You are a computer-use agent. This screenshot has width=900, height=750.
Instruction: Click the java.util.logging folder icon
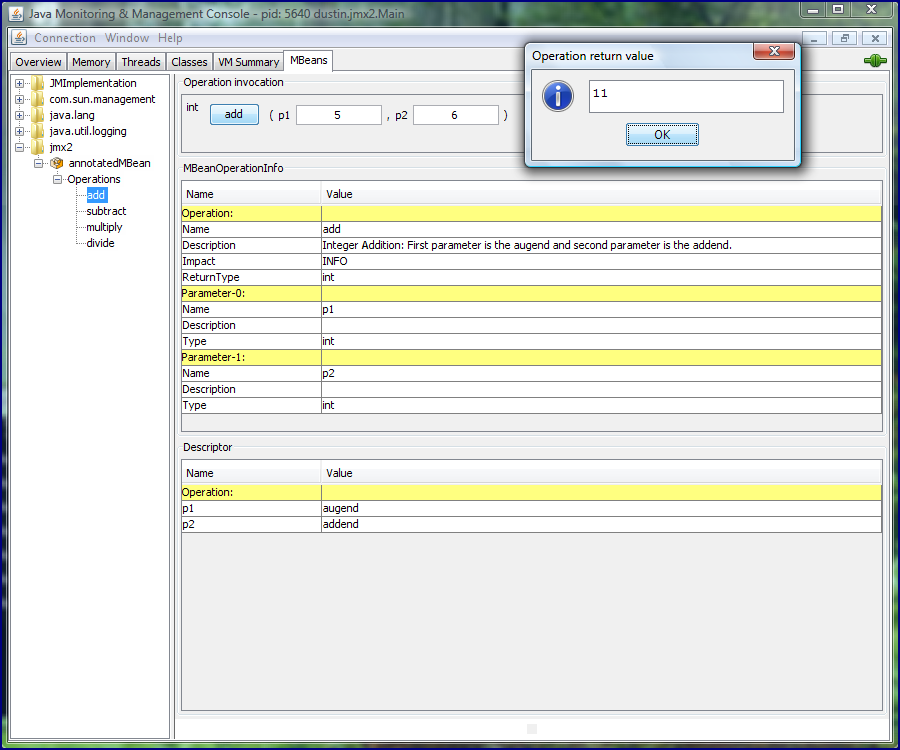coord(37,131)
